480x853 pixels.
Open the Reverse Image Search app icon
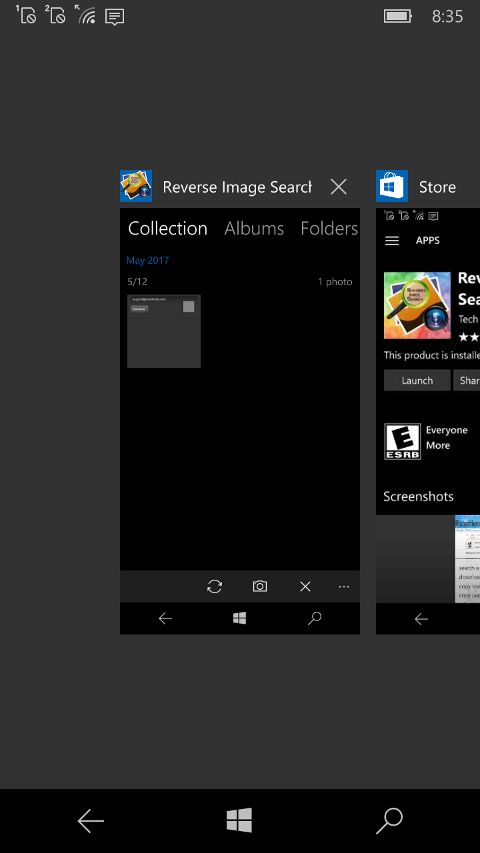(136, 186)
